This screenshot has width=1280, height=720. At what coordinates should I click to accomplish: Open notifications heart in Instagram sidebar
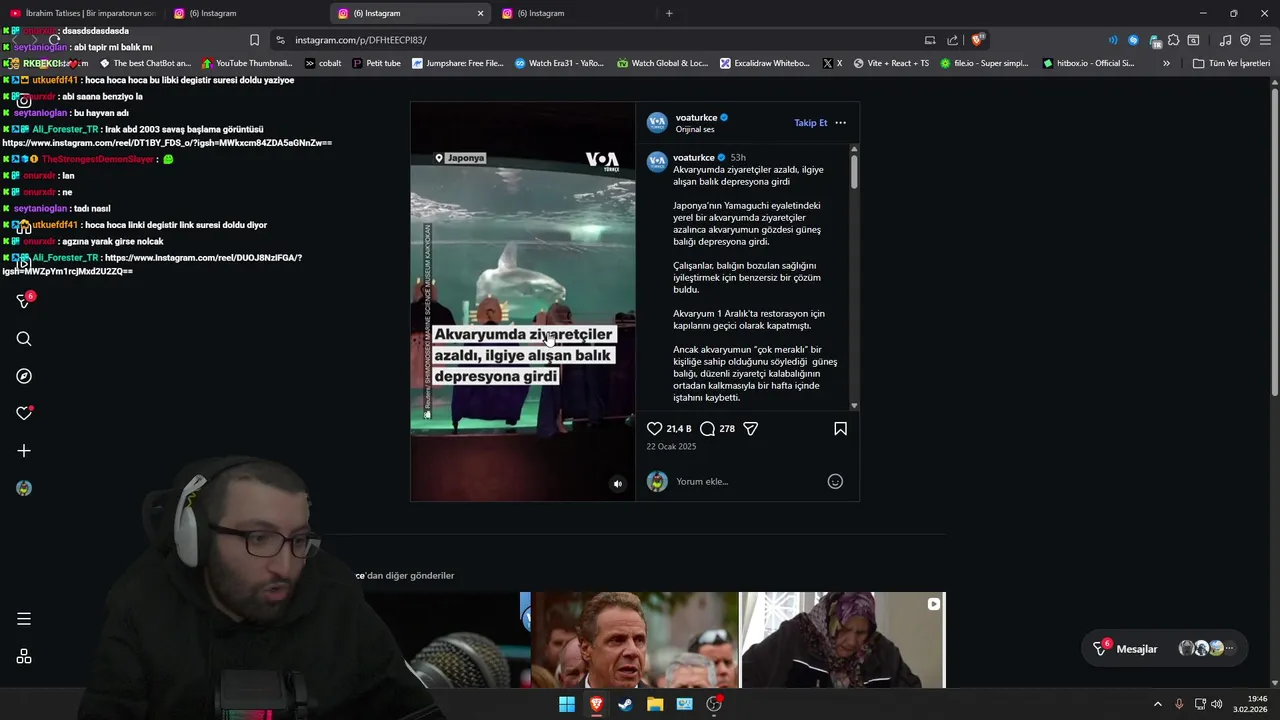[x=24, y=413]
